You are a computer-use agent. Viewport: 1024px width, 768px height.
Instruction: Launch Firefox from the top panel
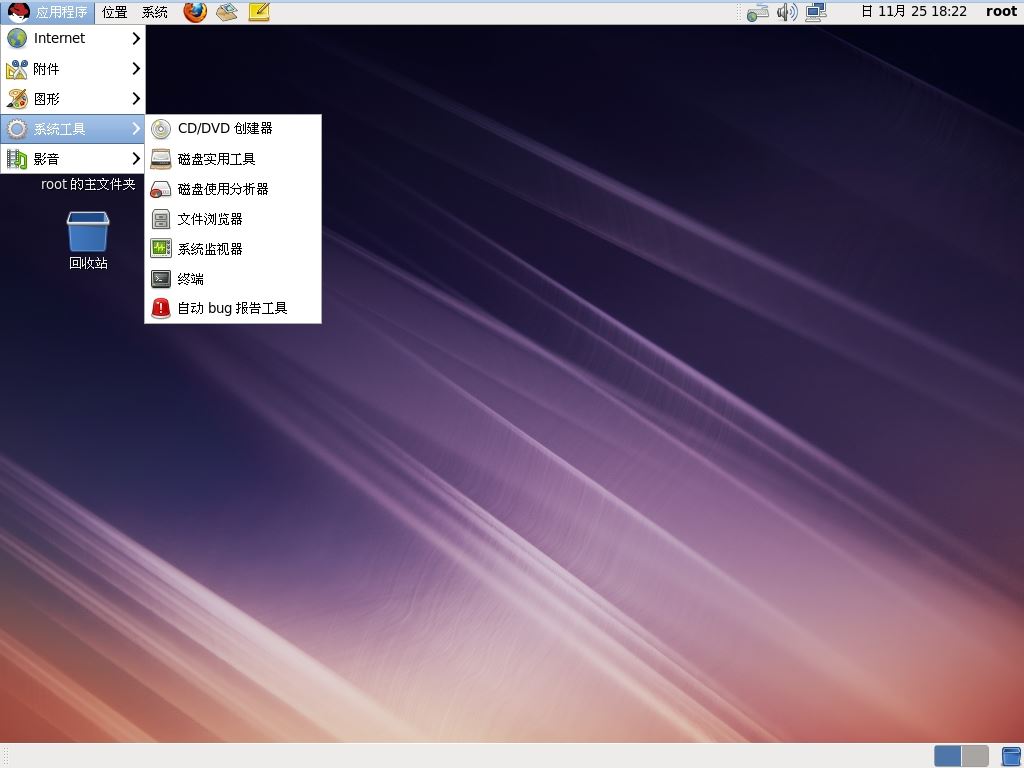[x=195, y=12]
